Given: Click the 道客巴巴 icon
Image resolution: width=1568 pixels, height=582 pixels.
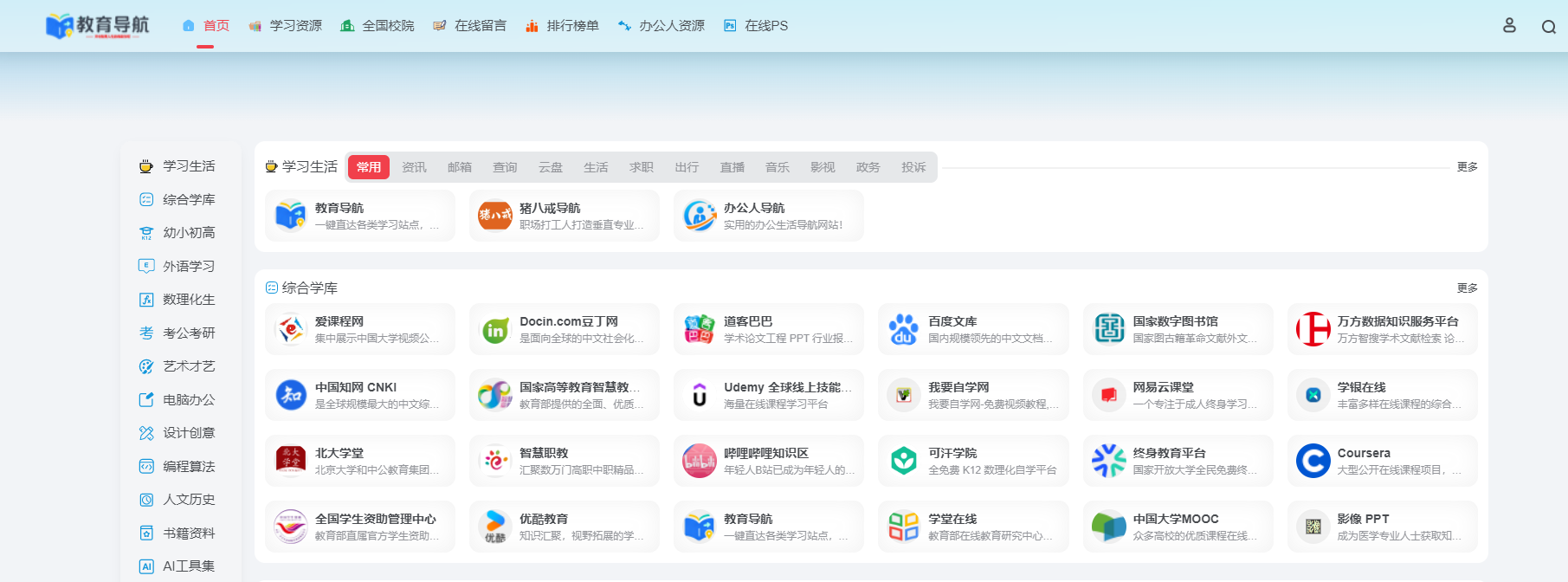Looking at the screenshot, I should tap(700, 329).
